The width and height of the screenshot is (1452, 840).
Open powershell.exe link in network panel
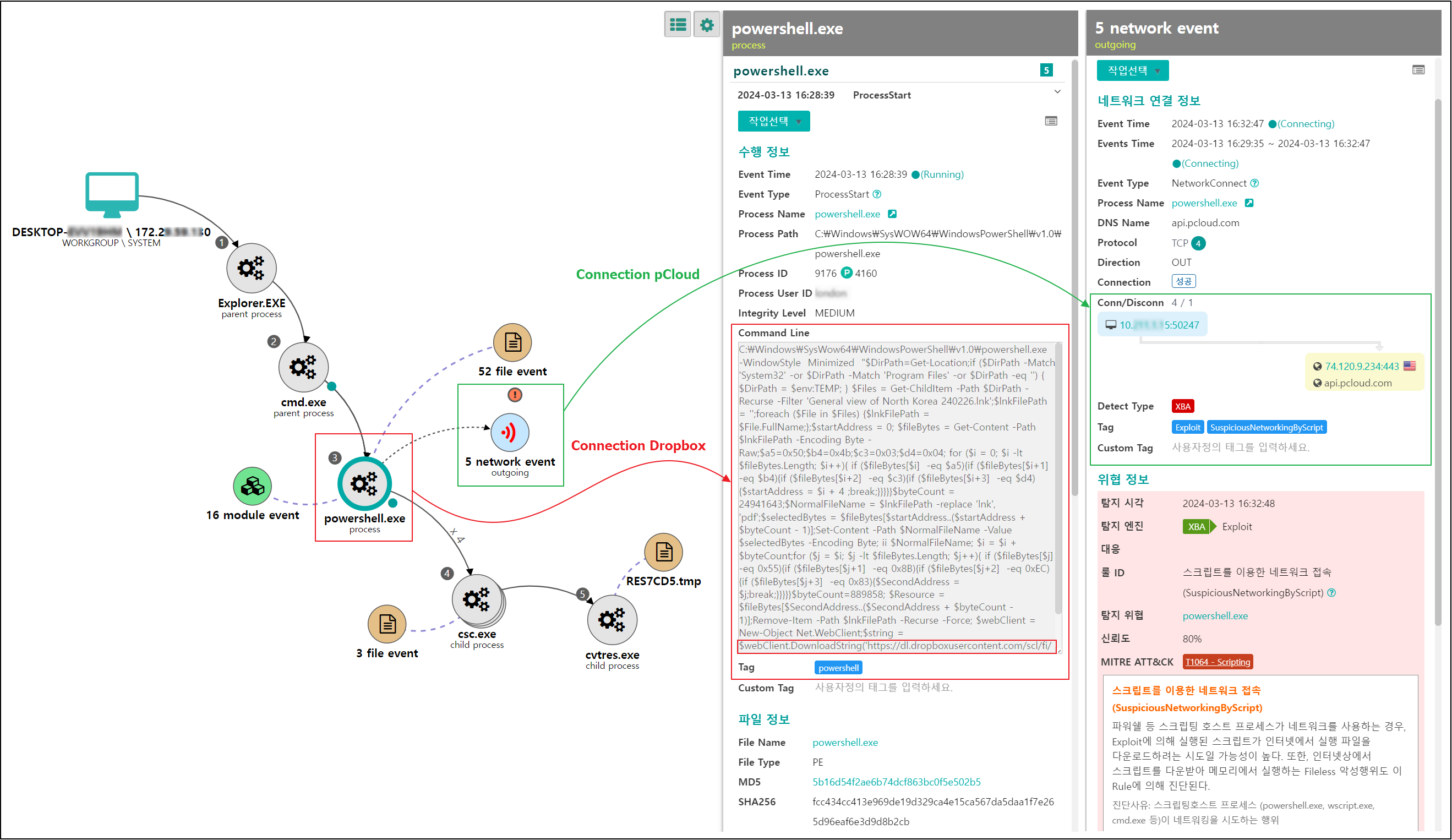(x=1204, y=203)
